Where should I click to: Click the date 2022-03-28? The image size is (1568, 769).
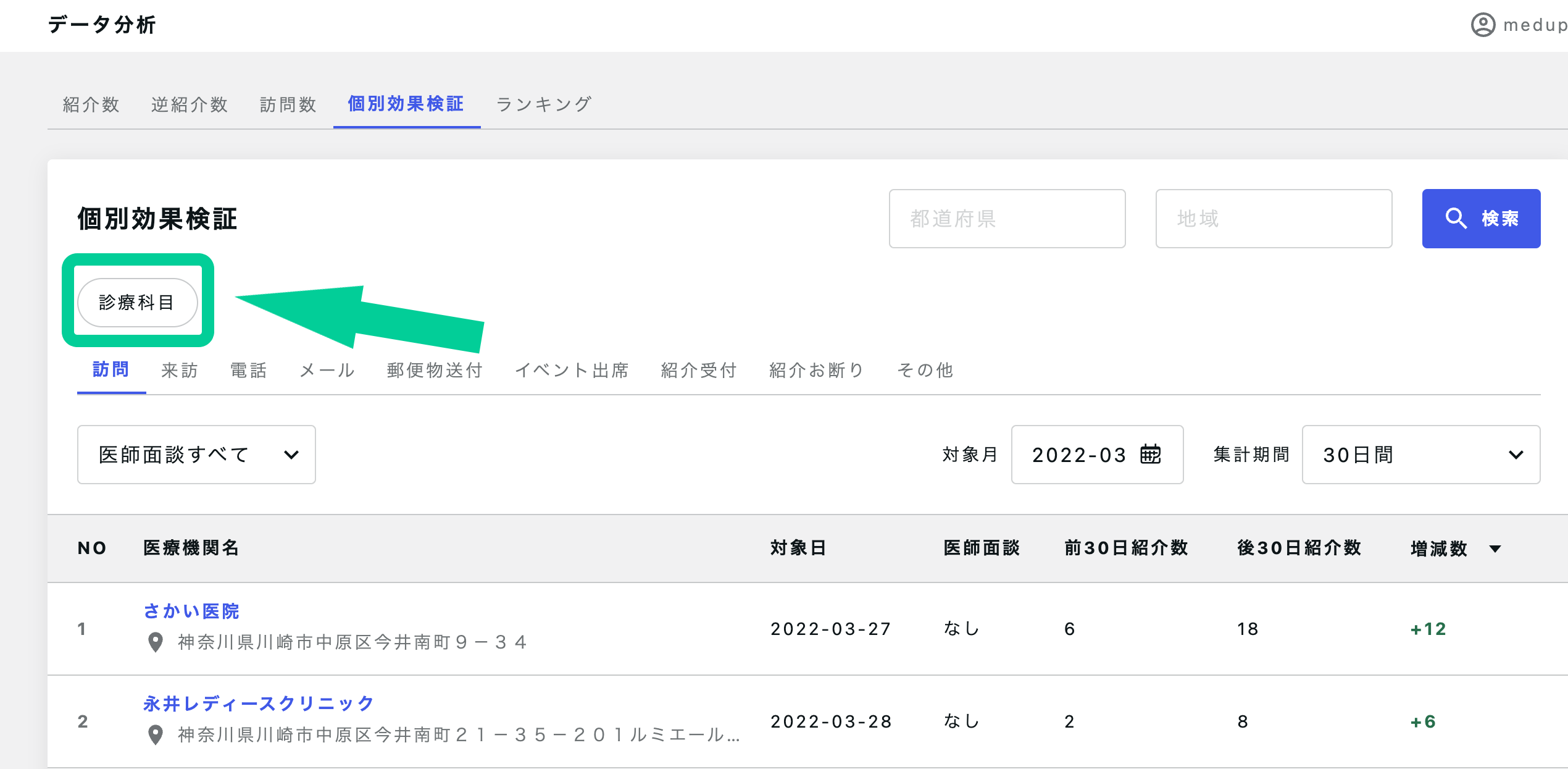click(x=831, y=721)
